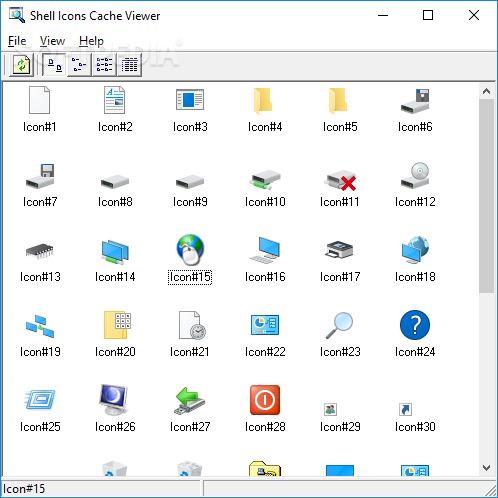Select the hard drive icon Icon#8
The width and height of the screenshot is (498, 498).
115,181
